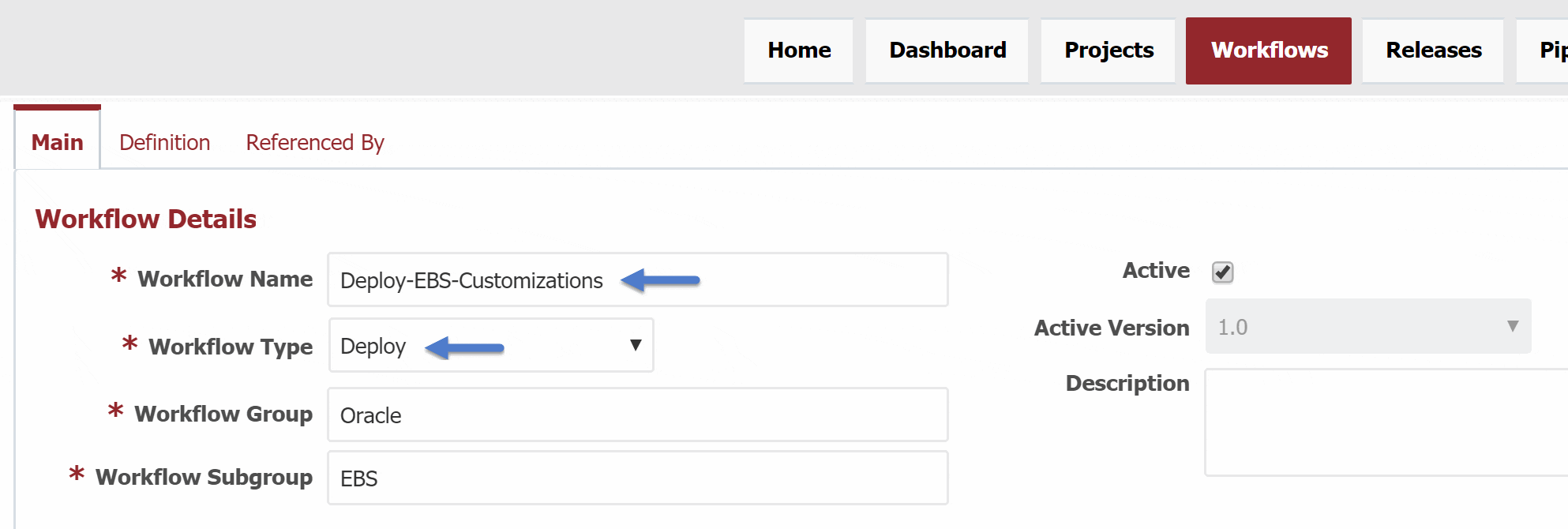
Task: Click the Workflow Type label text
Action: (231, 347)
